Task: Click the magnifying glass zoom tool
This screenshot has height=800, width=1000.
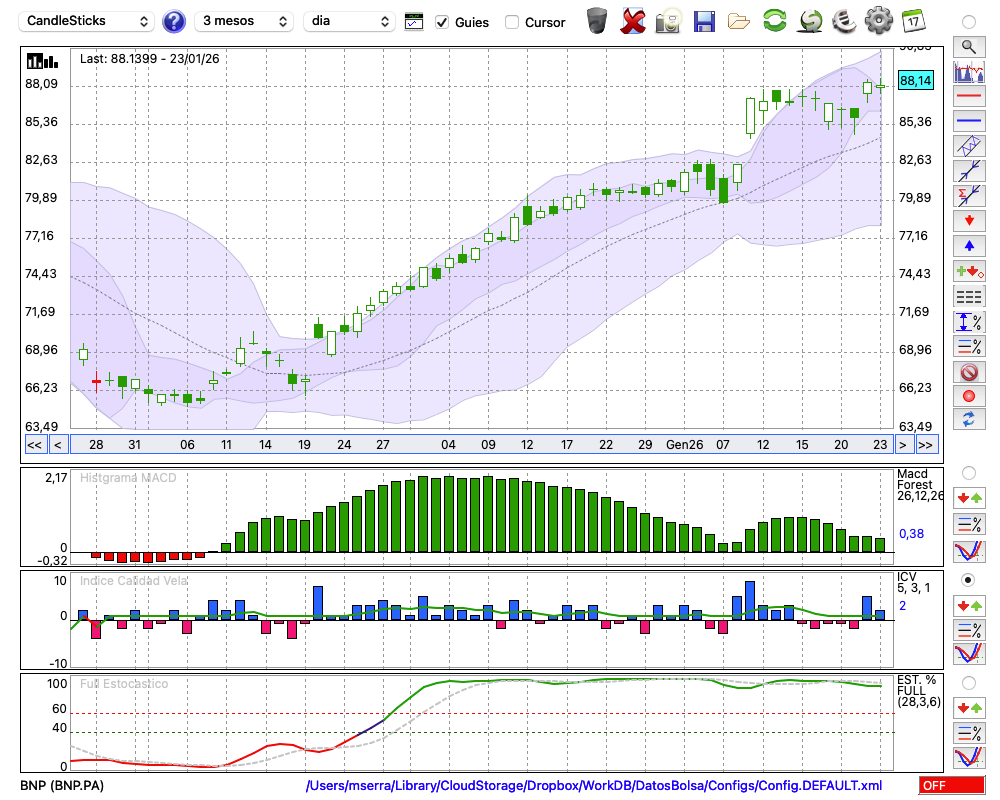Action: pyautogui.click(x=968, y=46)
